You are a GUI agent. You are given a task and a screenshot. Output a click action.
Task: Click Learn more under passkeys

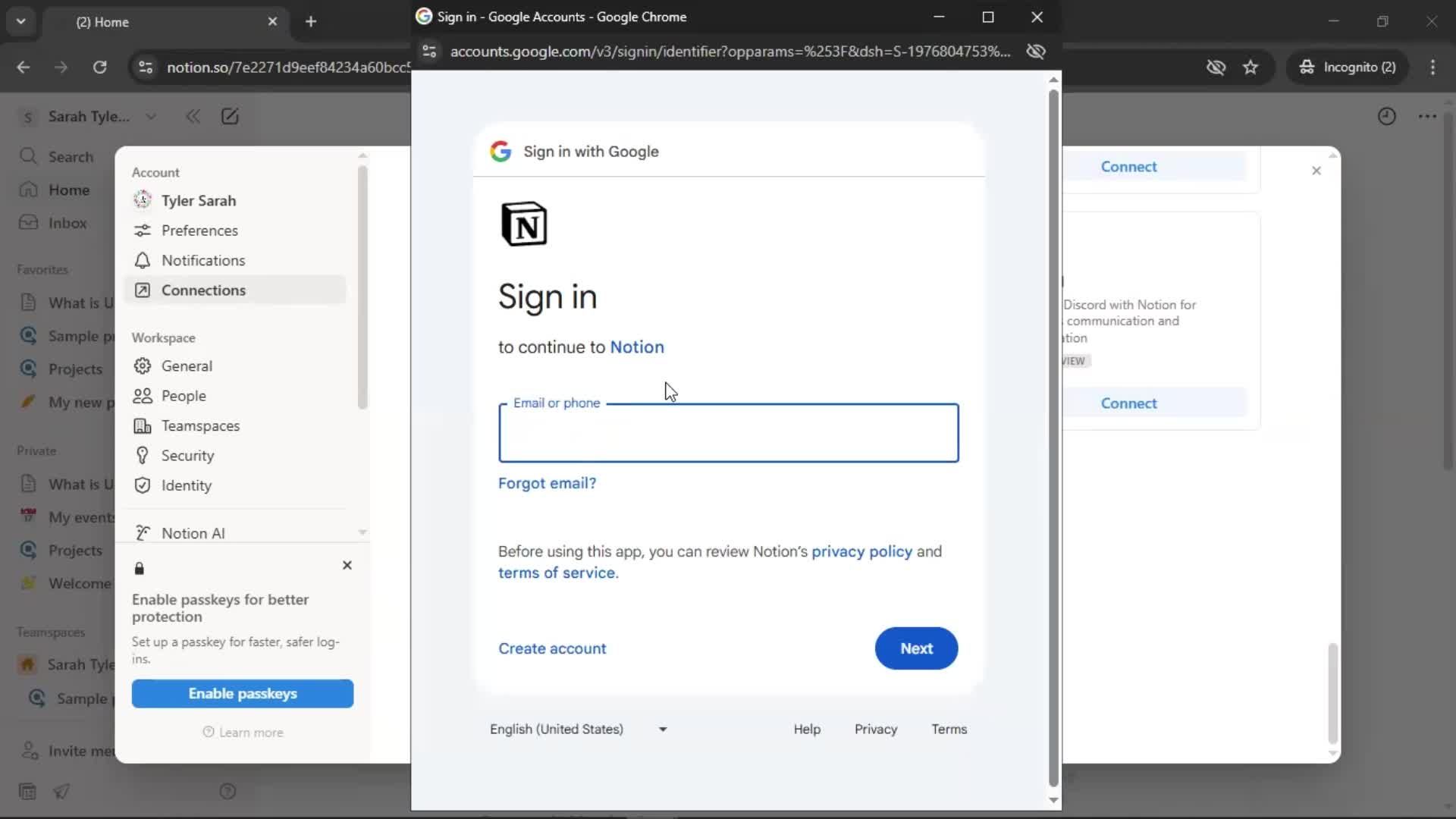(x=243, y=733)
